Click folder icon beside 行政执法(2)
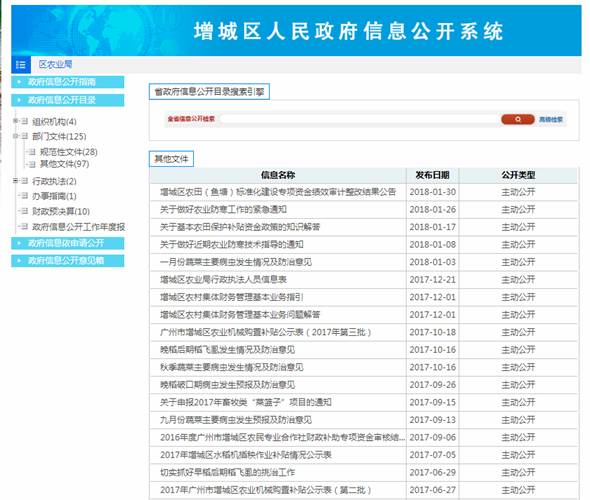 click(25, 181)
